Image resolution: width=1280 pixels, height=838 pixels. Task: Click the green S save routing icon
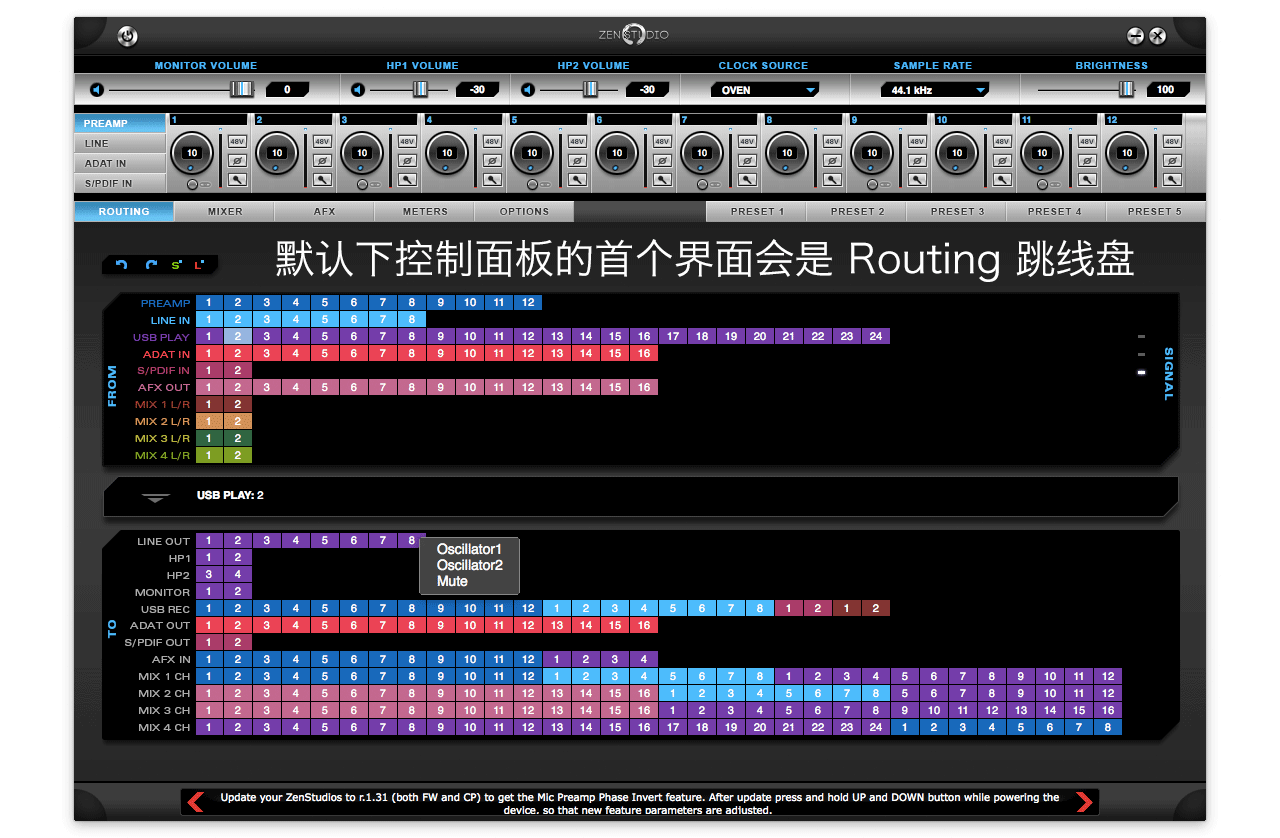176,265
